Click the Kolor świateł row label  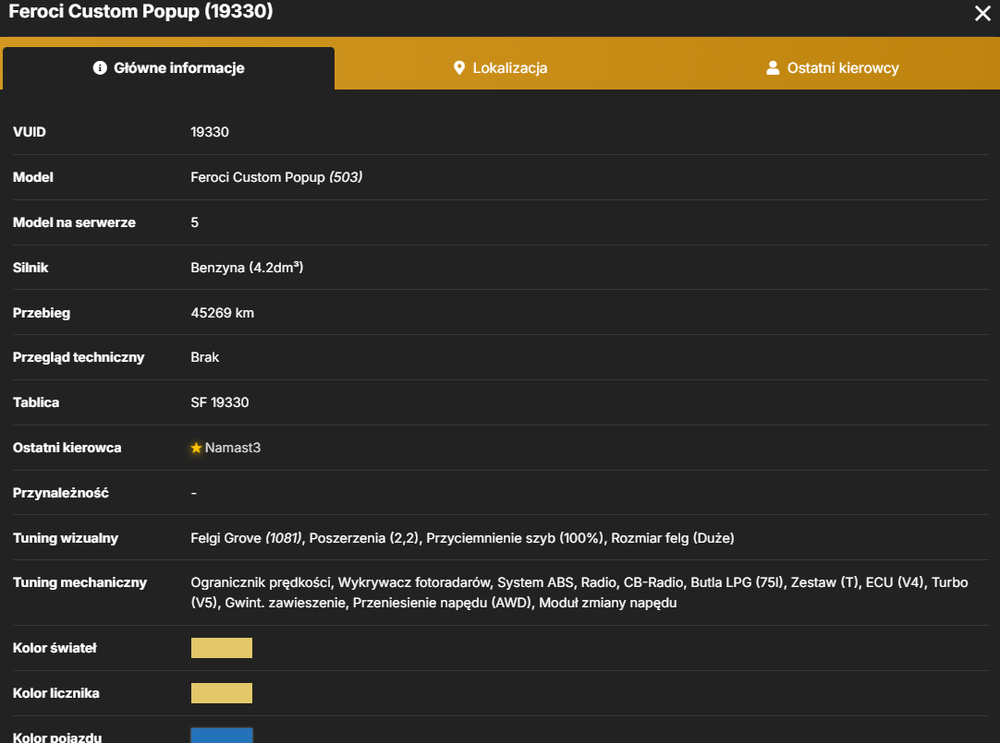tap(55, 648)
